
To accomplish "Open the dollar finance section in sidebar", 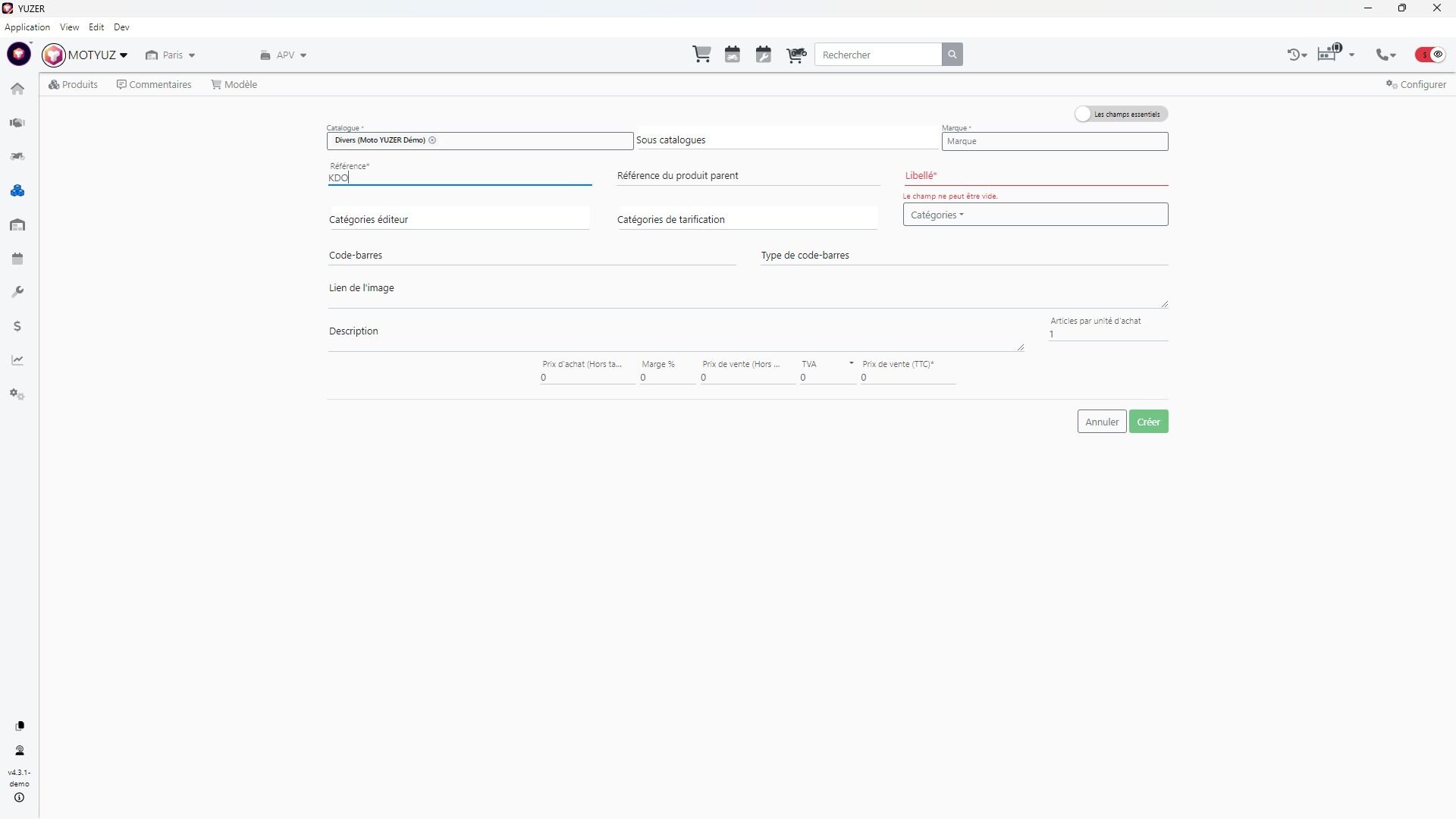I will pos(17,327).
